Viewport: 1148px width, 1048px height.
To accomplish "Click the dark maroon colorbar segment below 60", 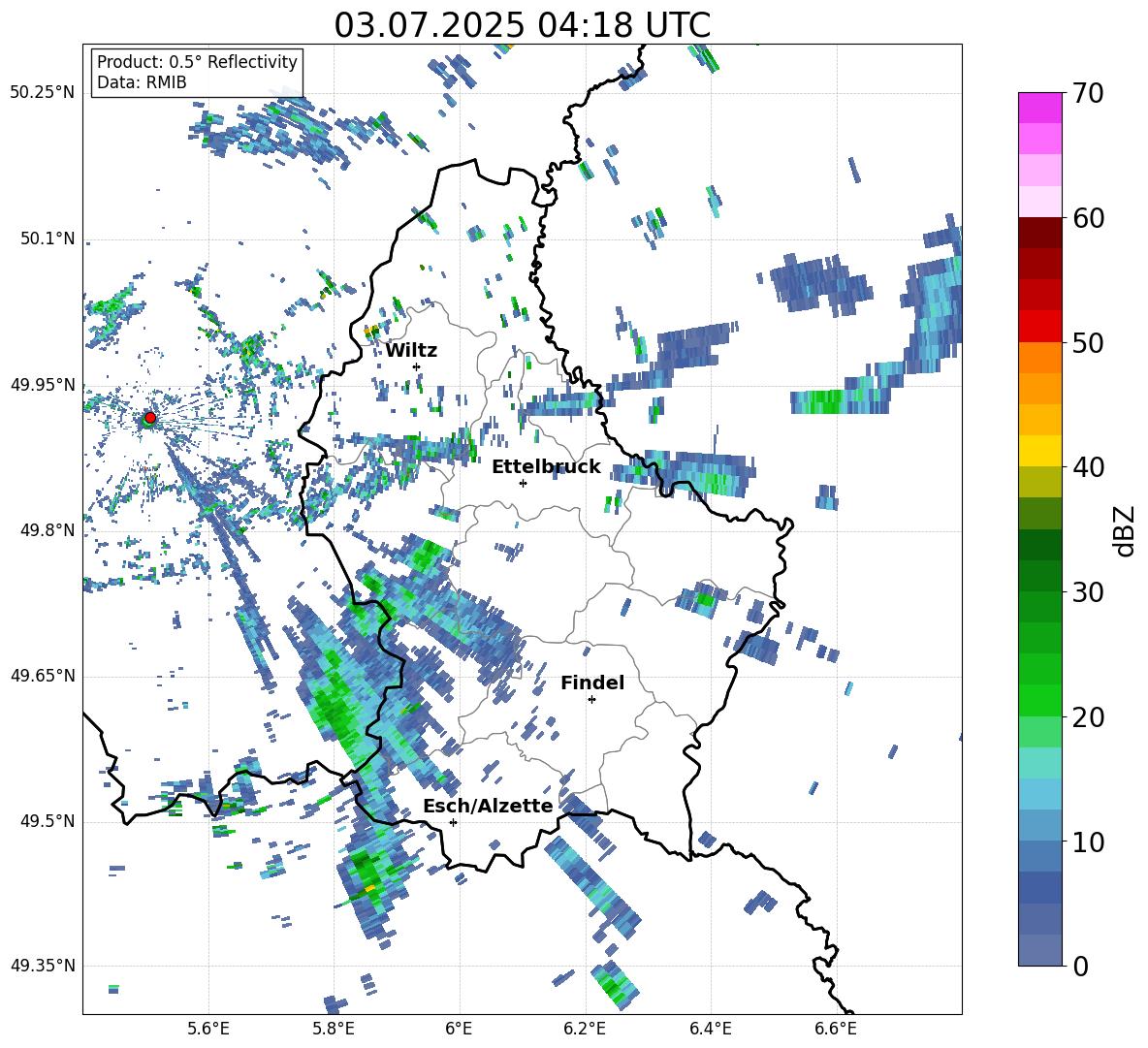I will (1039, 233).
